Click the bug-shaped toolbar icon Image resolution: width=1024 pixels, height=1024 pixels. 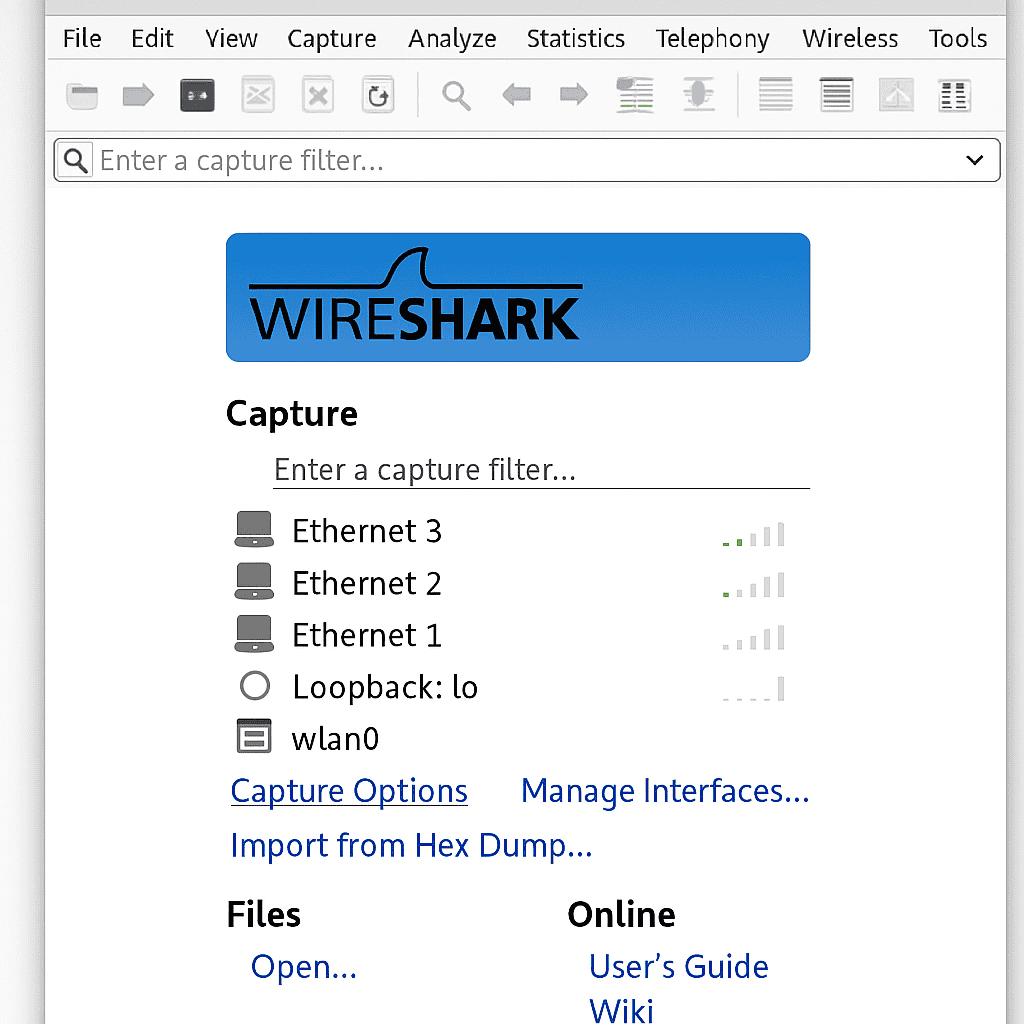(x=696, y=96)
